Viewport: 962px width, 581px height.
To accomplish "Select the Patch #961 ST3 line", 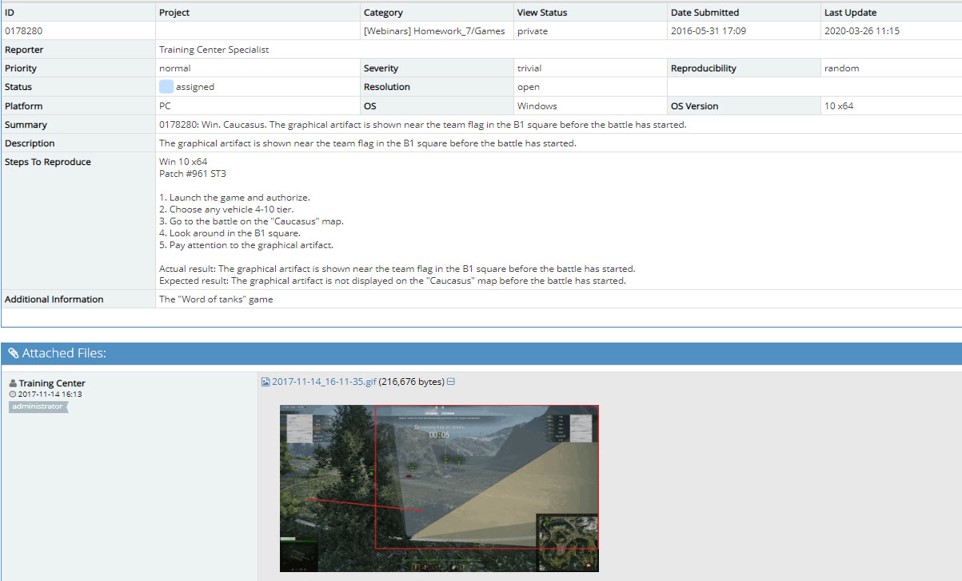I will point(193,174).
